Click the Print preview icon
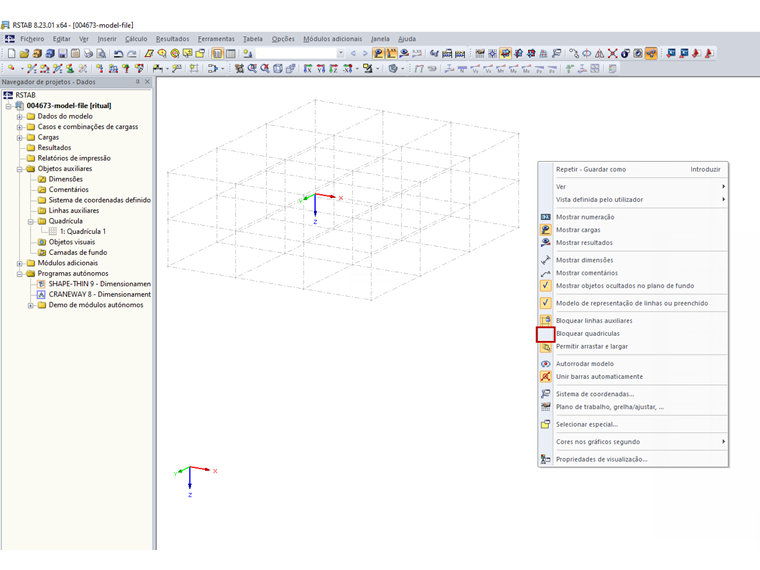 [x=101, y=53]
